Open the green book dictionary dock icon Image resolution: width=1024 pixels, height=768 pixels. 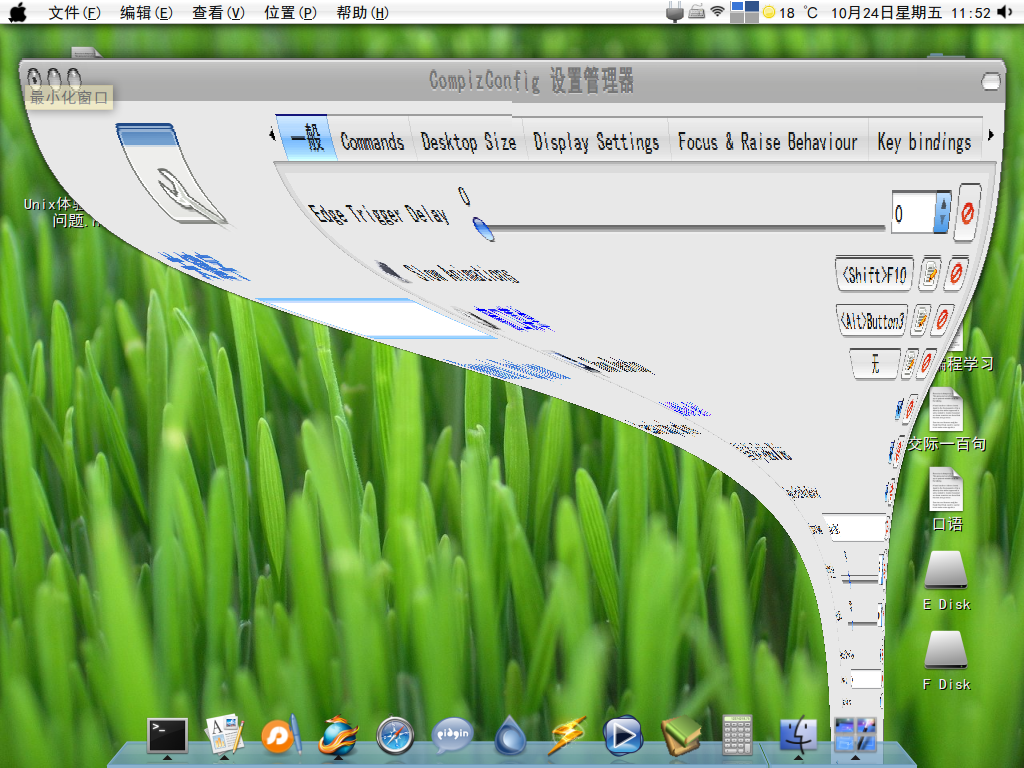(680, 735)
